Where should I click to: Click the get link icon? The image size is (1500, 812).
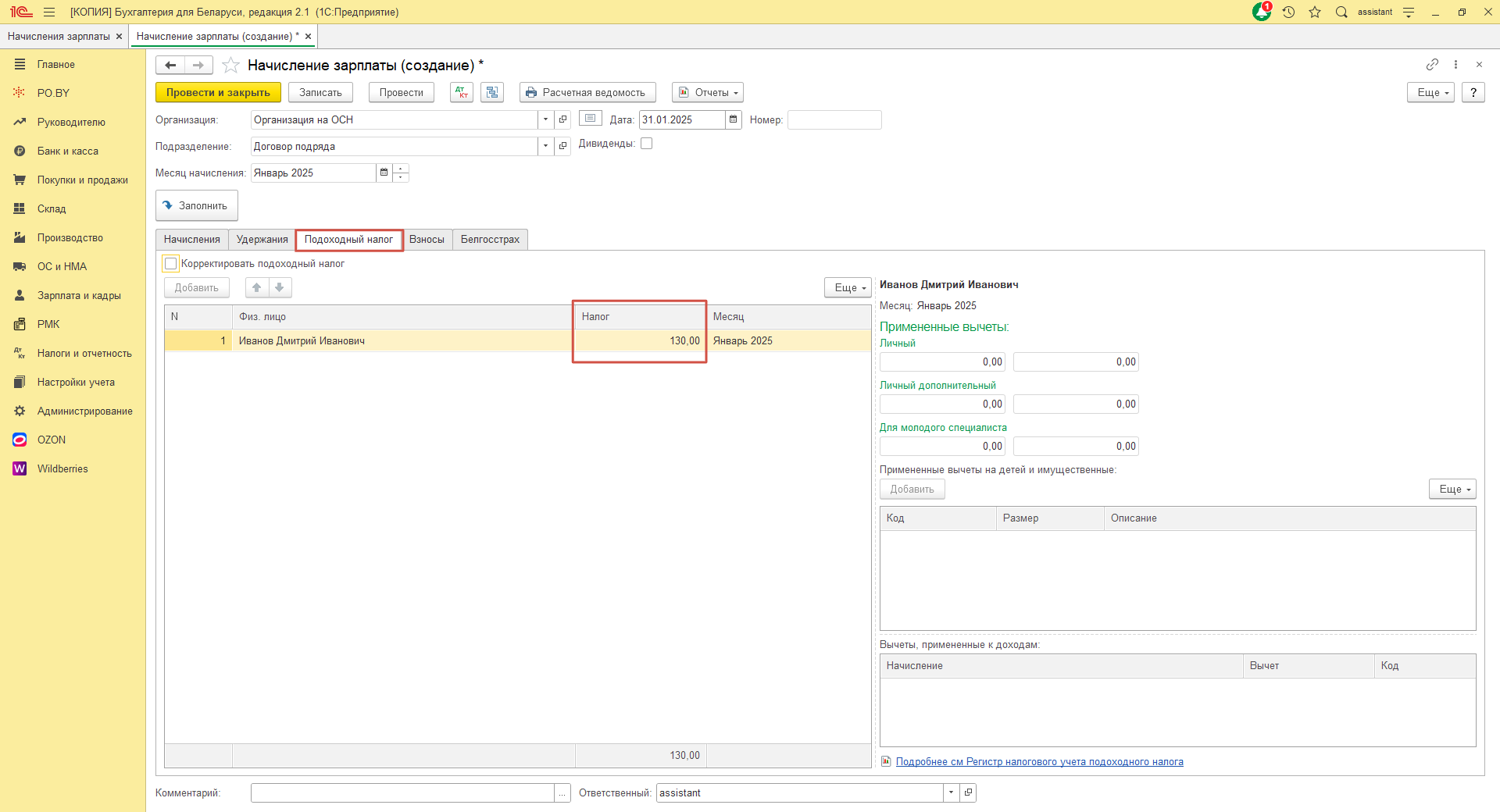[1432, 65]
